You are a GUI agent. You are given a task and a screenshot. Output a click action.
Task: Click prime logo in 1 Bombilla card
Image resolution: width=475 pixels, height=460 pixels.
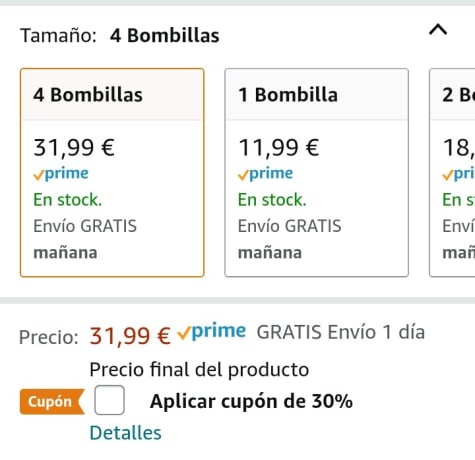point(265,174)
